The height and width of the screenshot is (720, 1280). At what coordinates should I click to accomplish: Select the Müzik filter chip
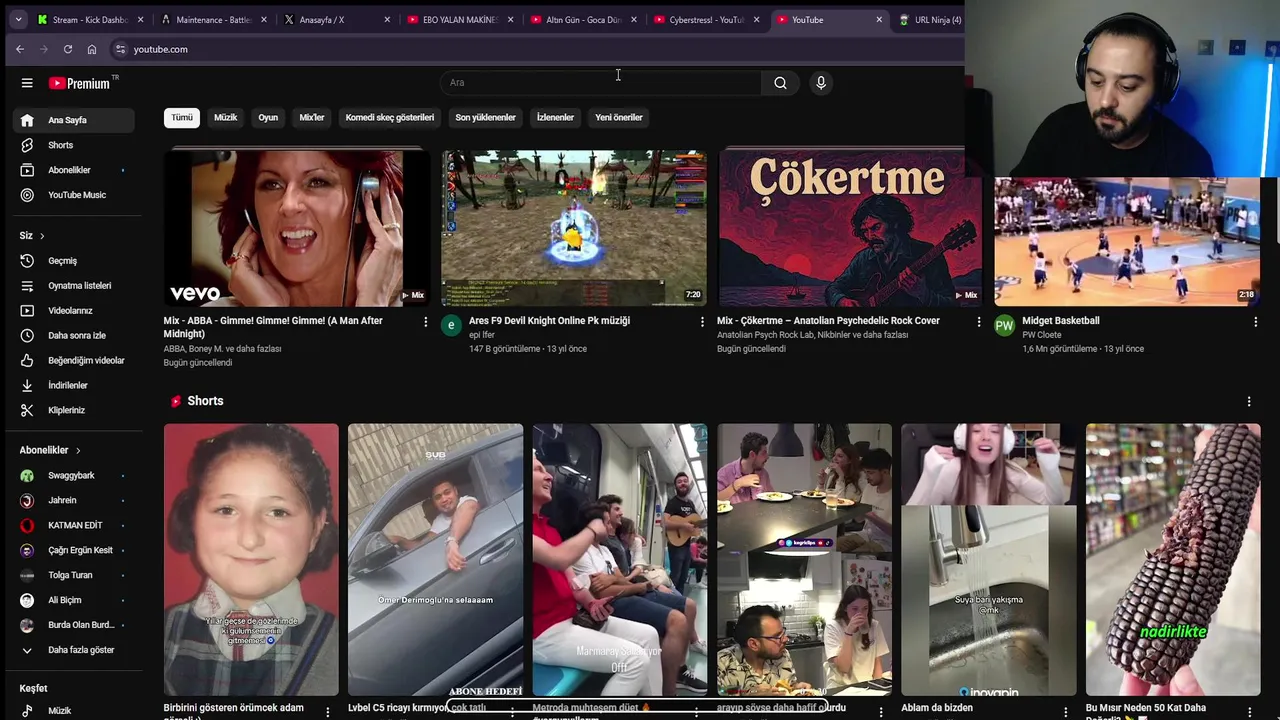pos(226,117)
